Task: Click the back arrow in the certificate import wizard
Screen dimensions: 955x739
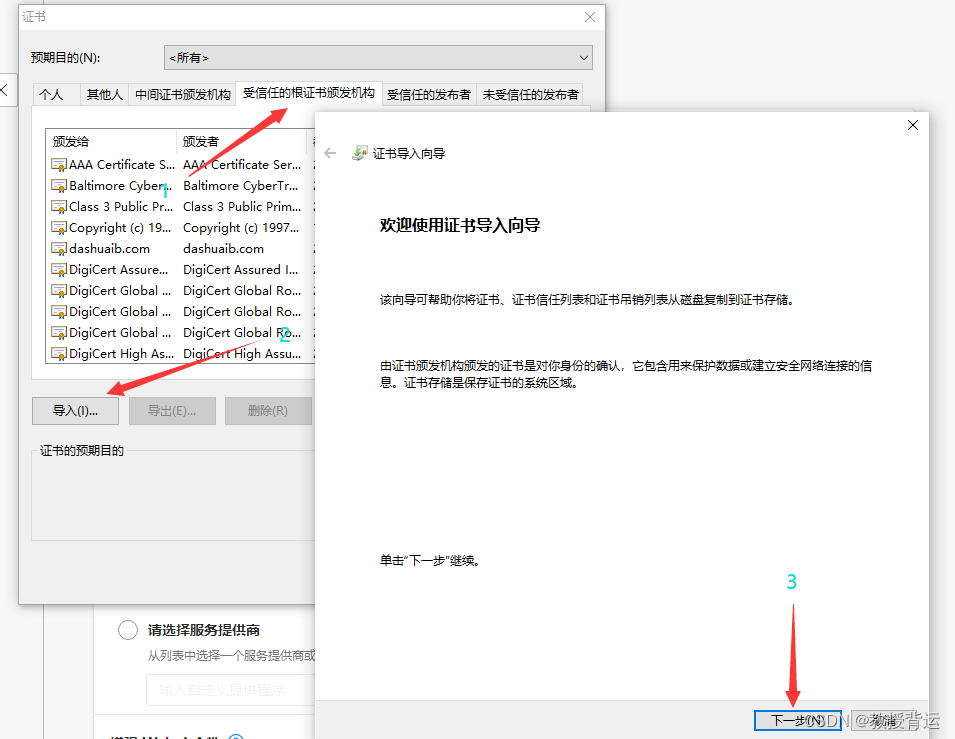Action: click(331, 153)
